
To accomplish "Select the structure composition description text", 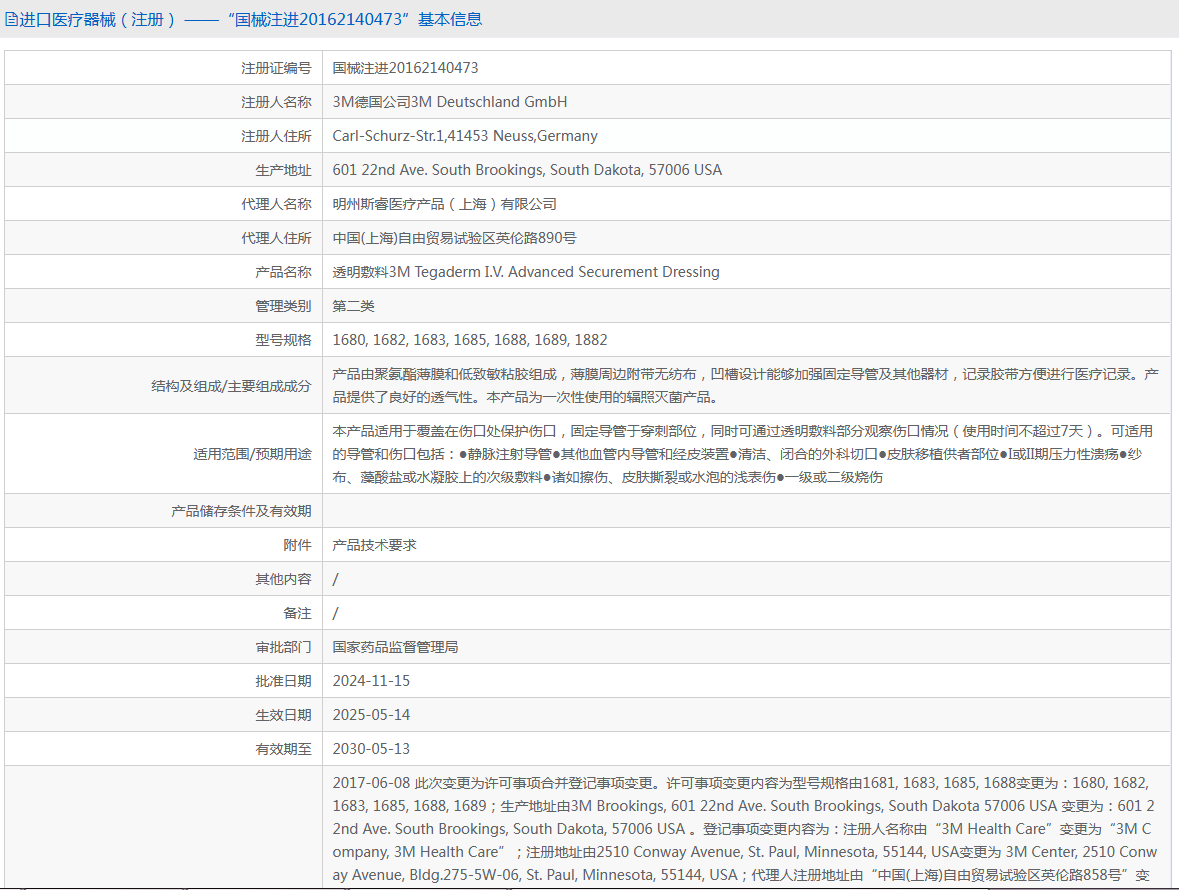I will coord(745,386).
